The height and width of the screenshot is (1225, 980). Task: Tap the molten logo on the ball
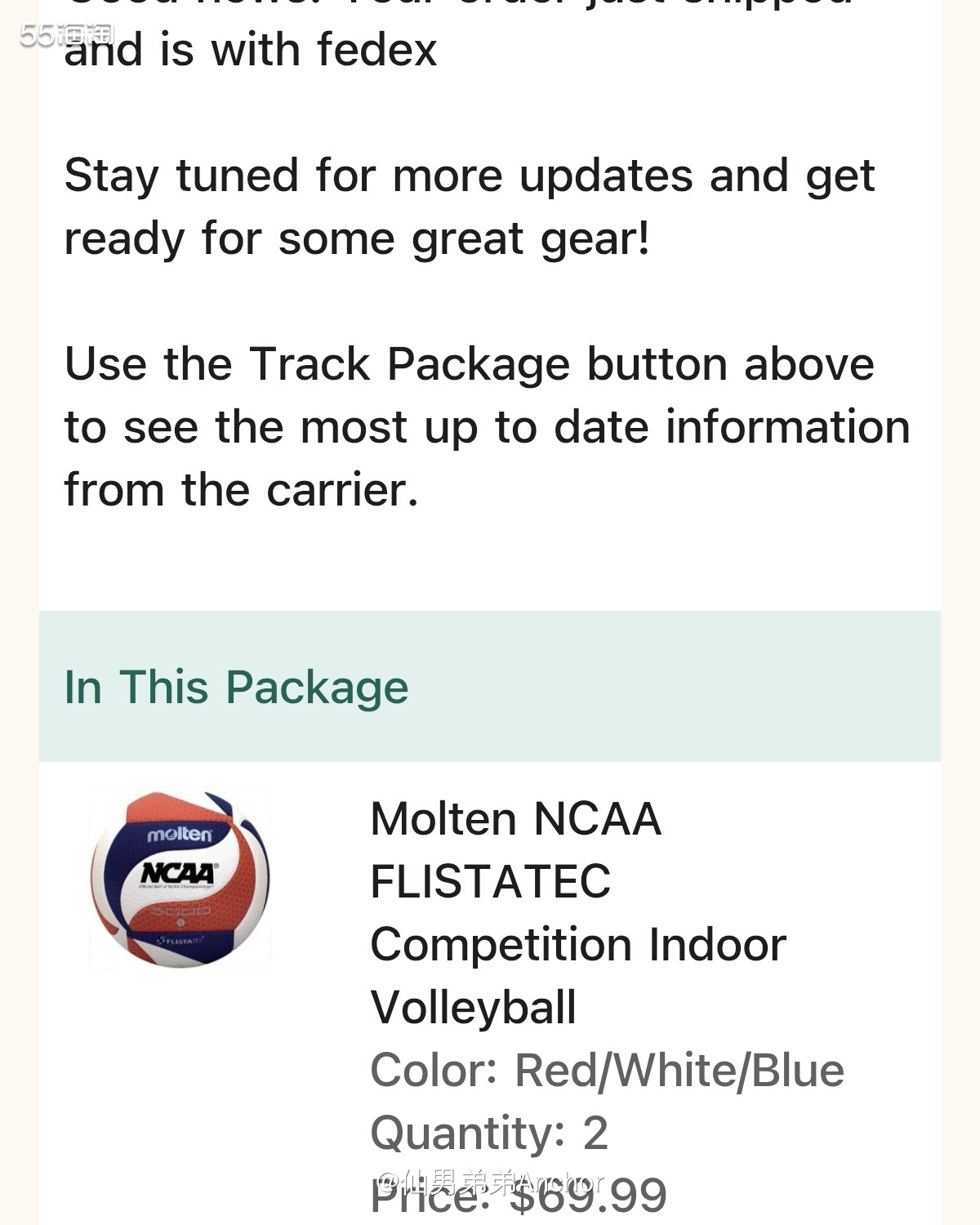[180, 835]
